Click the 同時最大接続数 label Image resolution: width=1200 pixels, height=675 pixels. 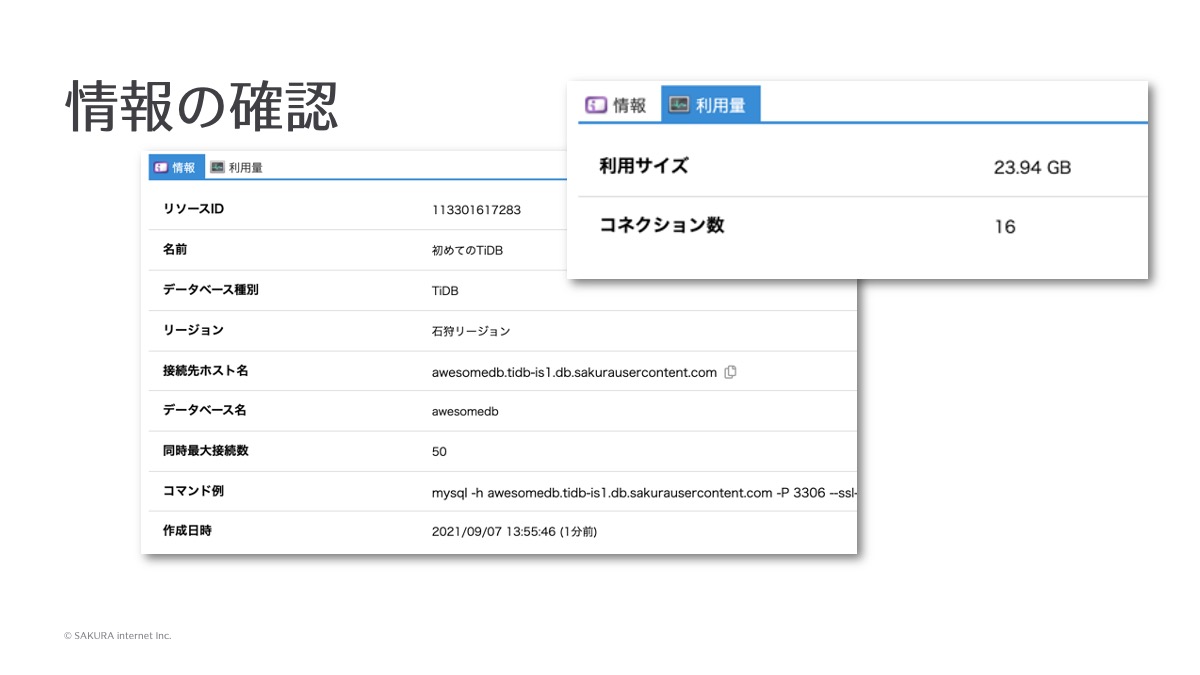tap(205, 451)
